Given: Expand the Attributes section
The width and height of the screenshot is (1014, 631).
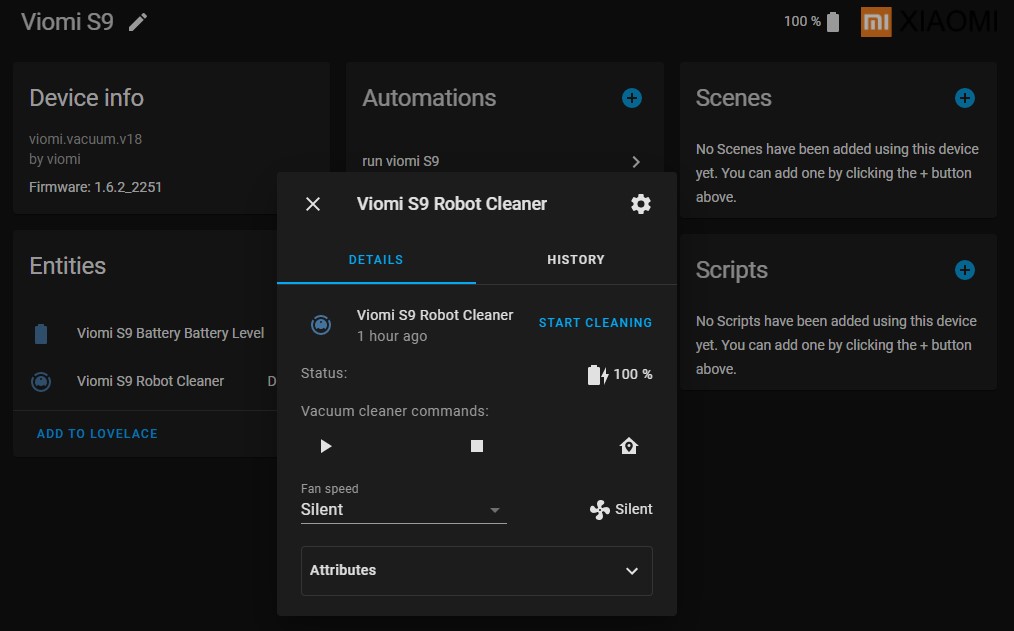Looking at the screenshot, I should coord(477,571).
